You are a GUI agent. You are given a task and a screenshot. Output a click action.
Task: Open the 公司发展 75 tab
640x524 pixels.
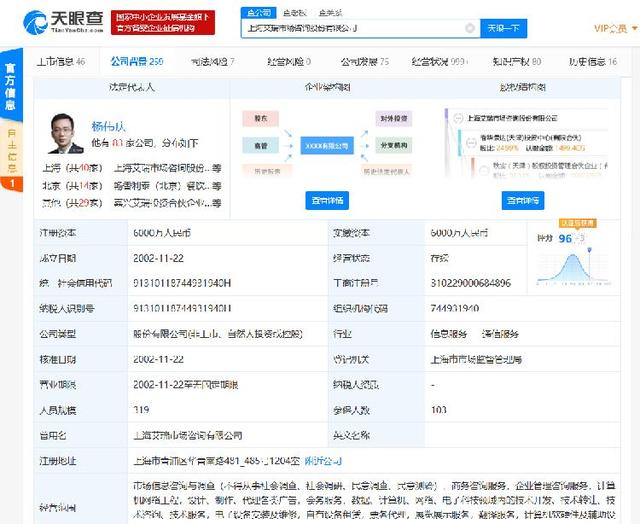(x=365, y=62)
